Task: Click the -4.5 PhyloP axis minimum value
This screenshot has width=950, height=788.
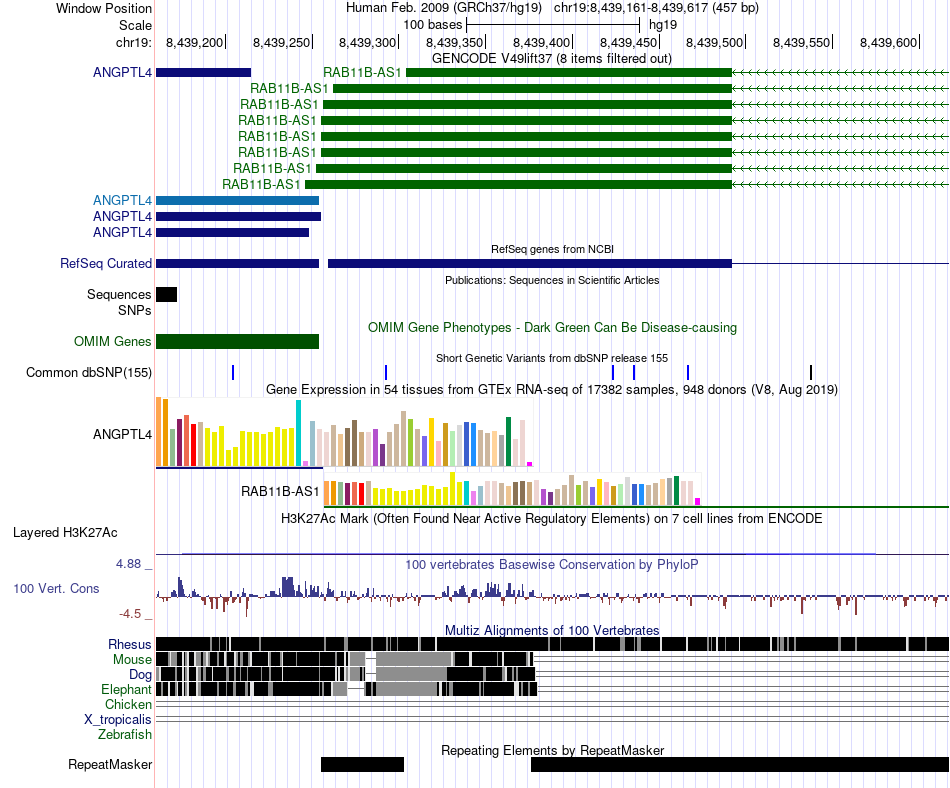Action: coord(130,614)
